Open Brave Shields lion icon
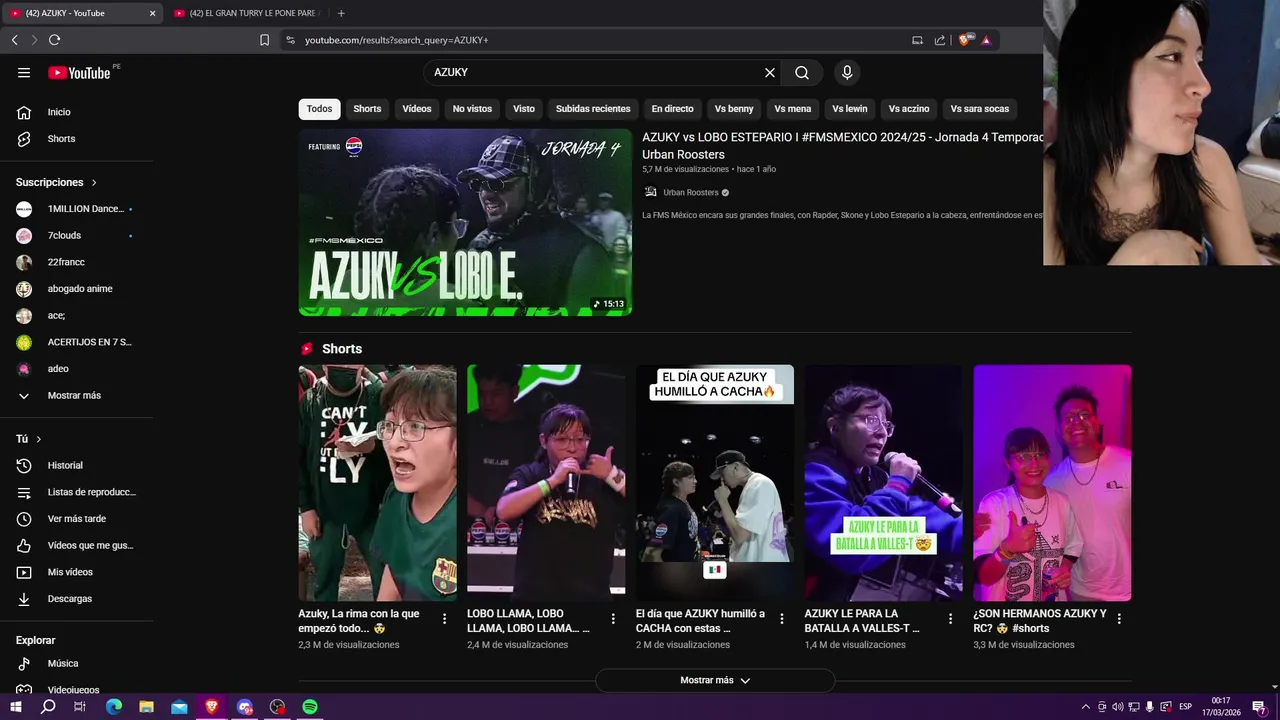Image resolution: width=1280 pixels, height=720 pixels. 965,40
